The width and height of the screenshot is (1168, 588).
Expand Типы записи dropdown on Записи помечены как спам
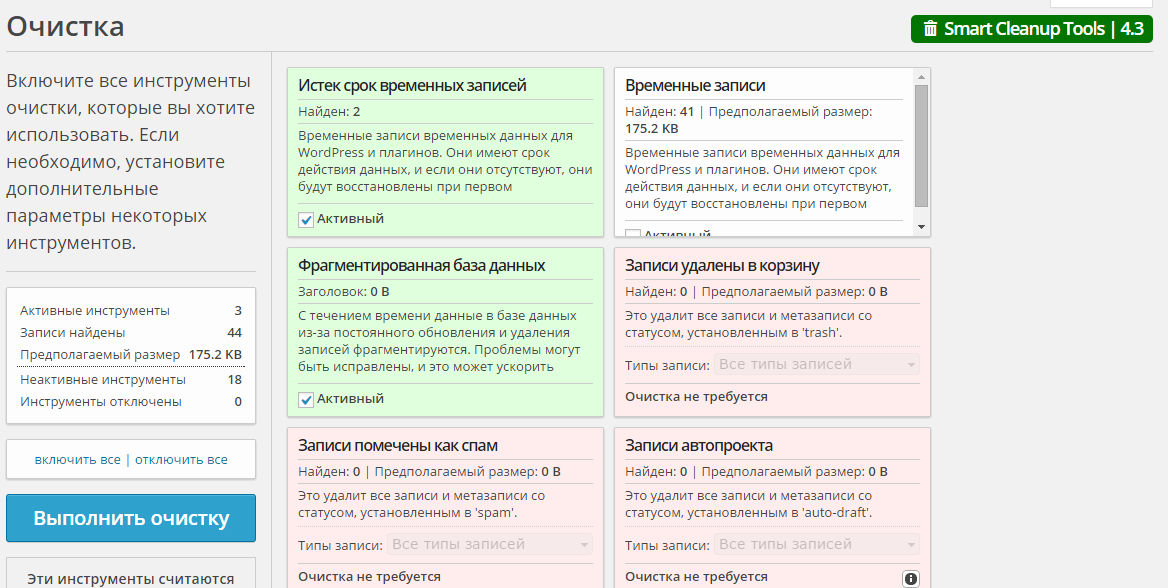tap(489, 543)
